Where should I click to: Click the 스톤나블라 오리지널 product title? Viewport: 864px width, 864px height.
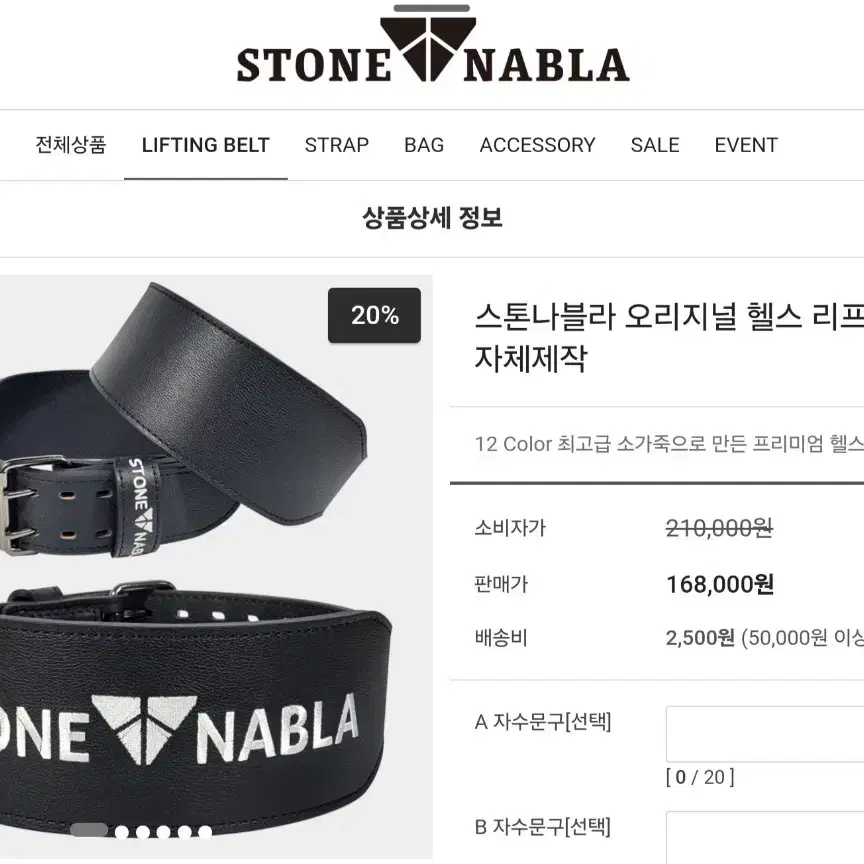coord(669,337)
